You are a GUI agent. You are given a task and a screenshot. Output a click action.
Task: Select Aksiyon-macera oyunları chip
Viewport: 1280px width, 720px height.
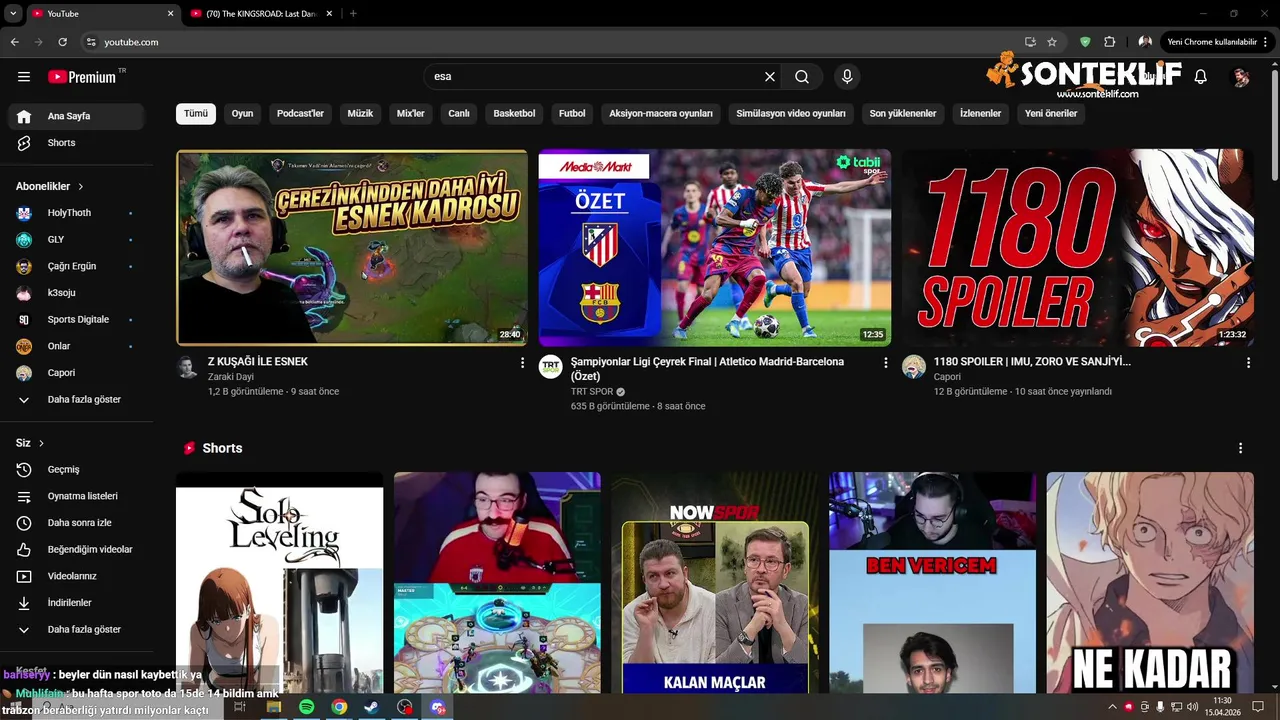click(661, 114)
